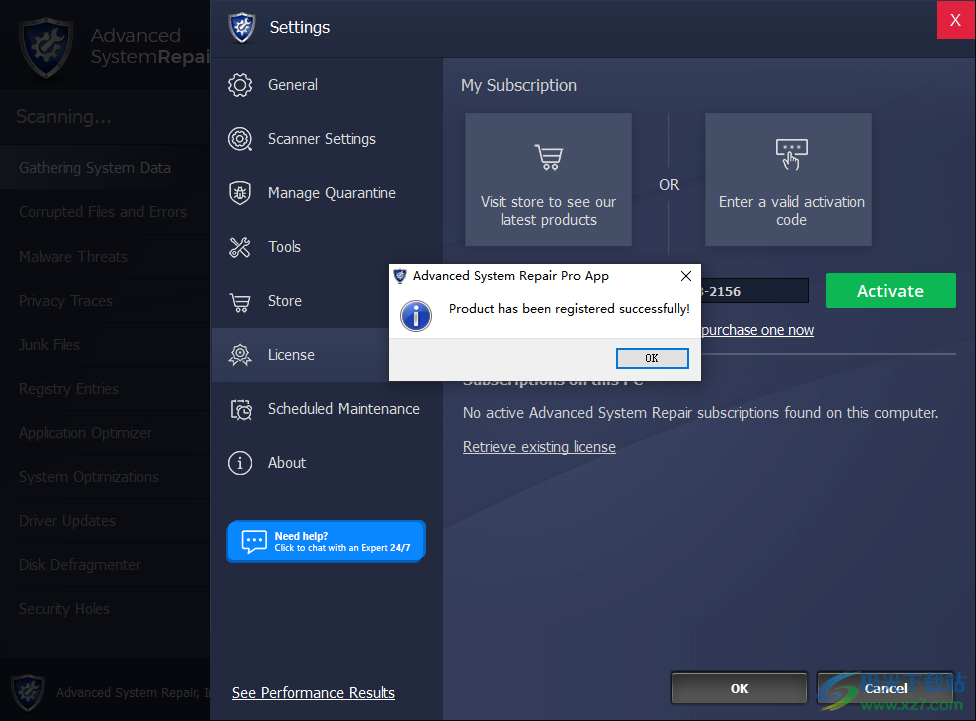
Task: Click the Retrieve existing license link
Action: coord(539,447)
